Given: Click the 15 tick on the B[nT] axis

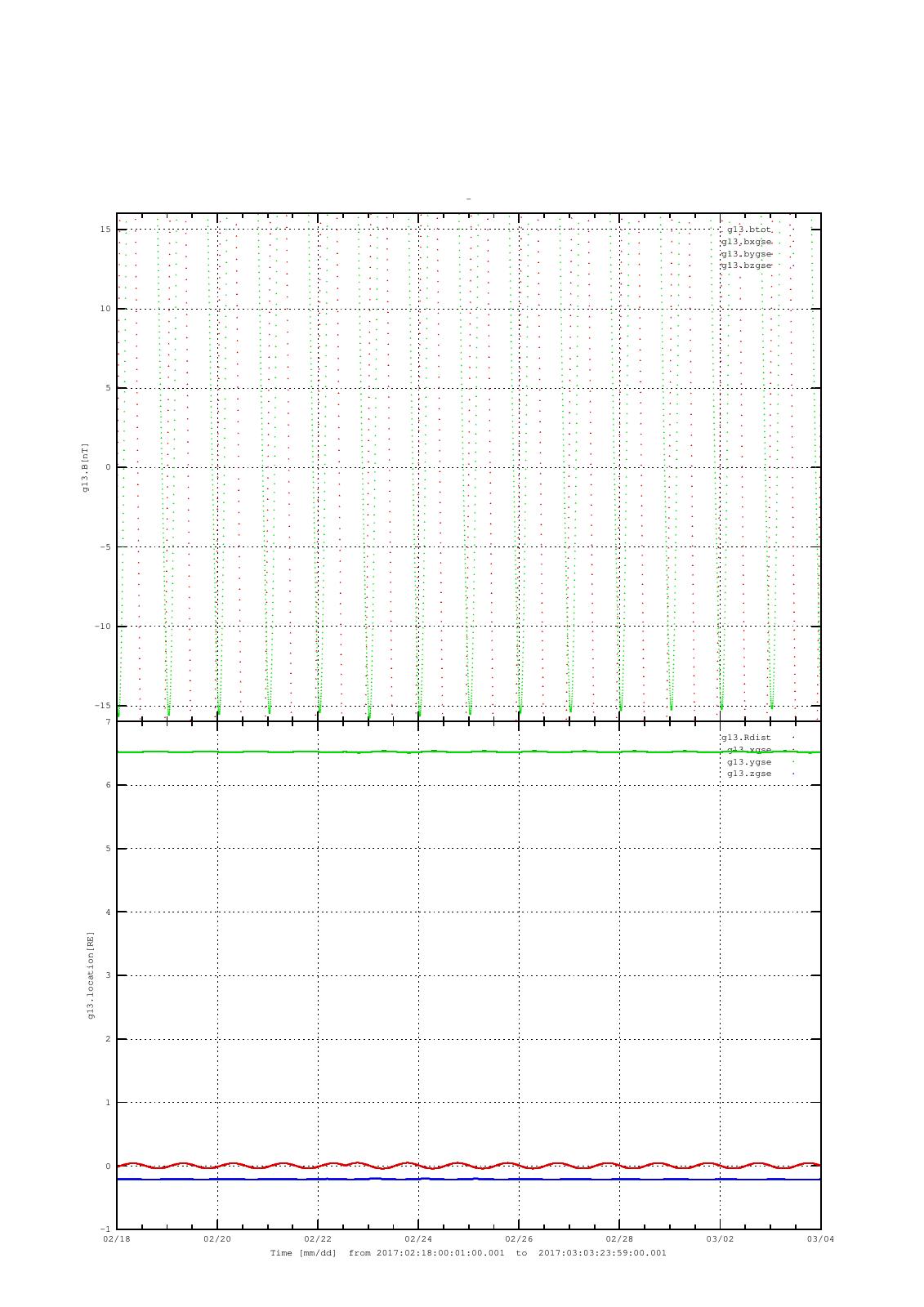Looking at the screenshot, I should 105,230.
